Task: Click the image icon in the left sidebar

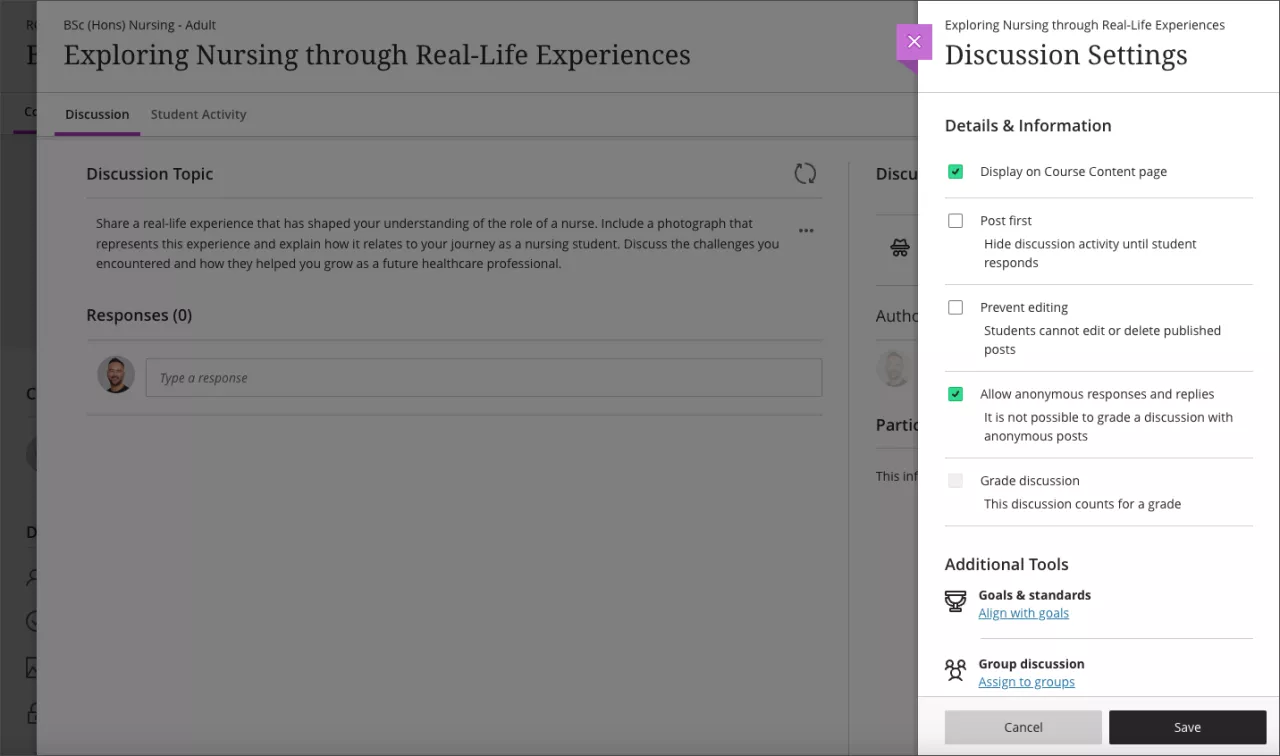Action: [33, 667]
